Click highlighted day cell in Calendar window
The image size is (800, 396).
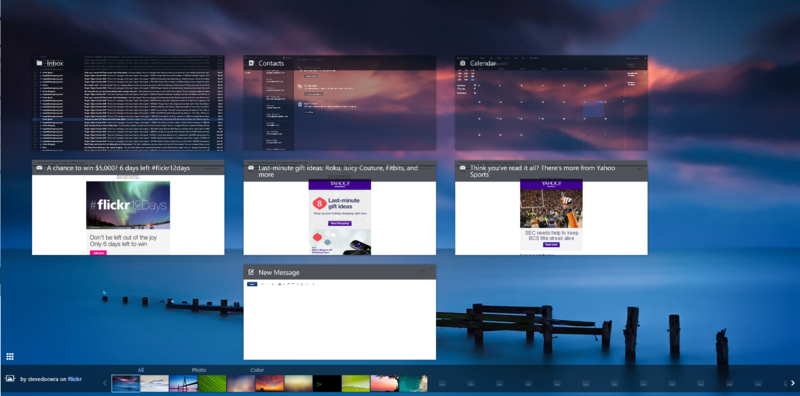pos(594,109)
